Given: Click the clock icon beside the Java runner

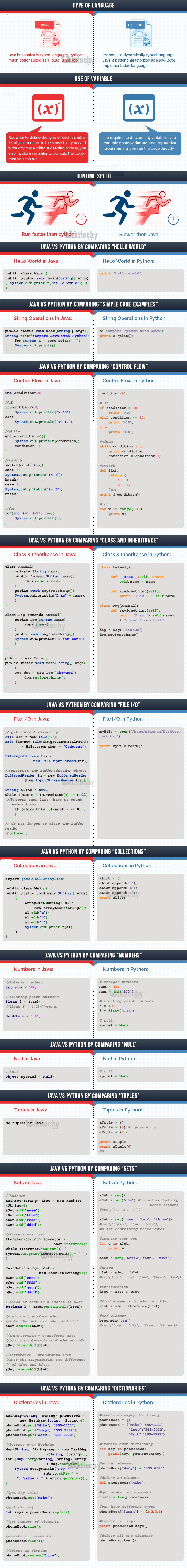Looking at the screenshot, I should [x=81, y=218].
